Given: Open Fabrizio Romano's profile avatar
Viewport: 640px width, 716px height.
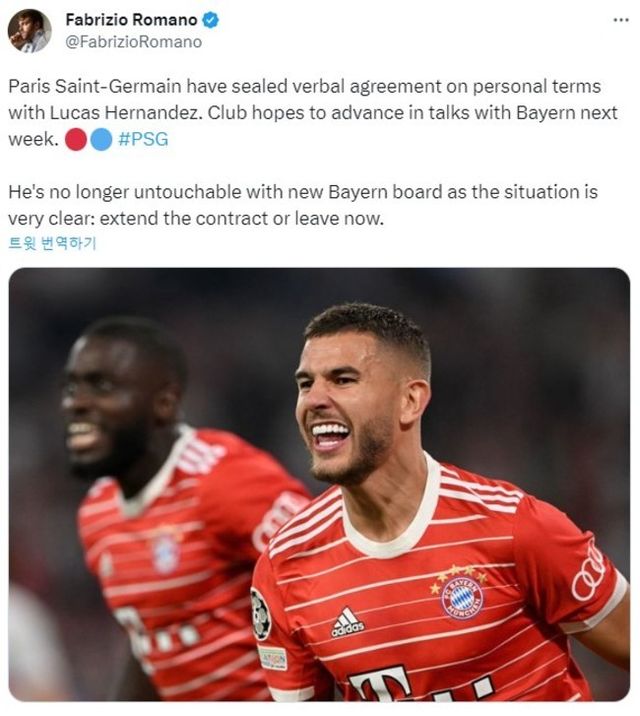Looking at the screenshot, I should click(x=29, y=31).
